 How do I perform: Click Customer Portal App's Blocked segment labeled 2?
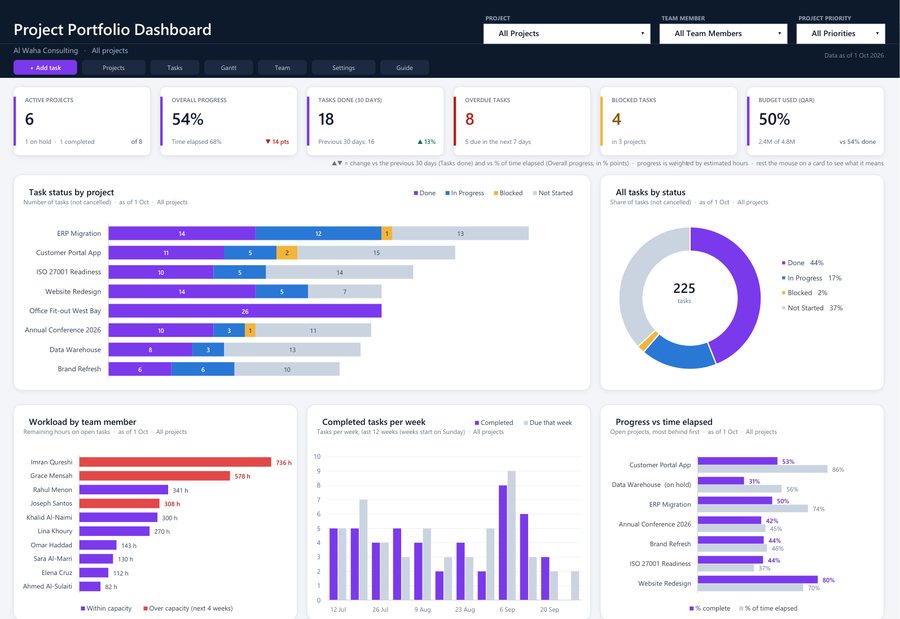pyautogui.click(x=287, y=253)
